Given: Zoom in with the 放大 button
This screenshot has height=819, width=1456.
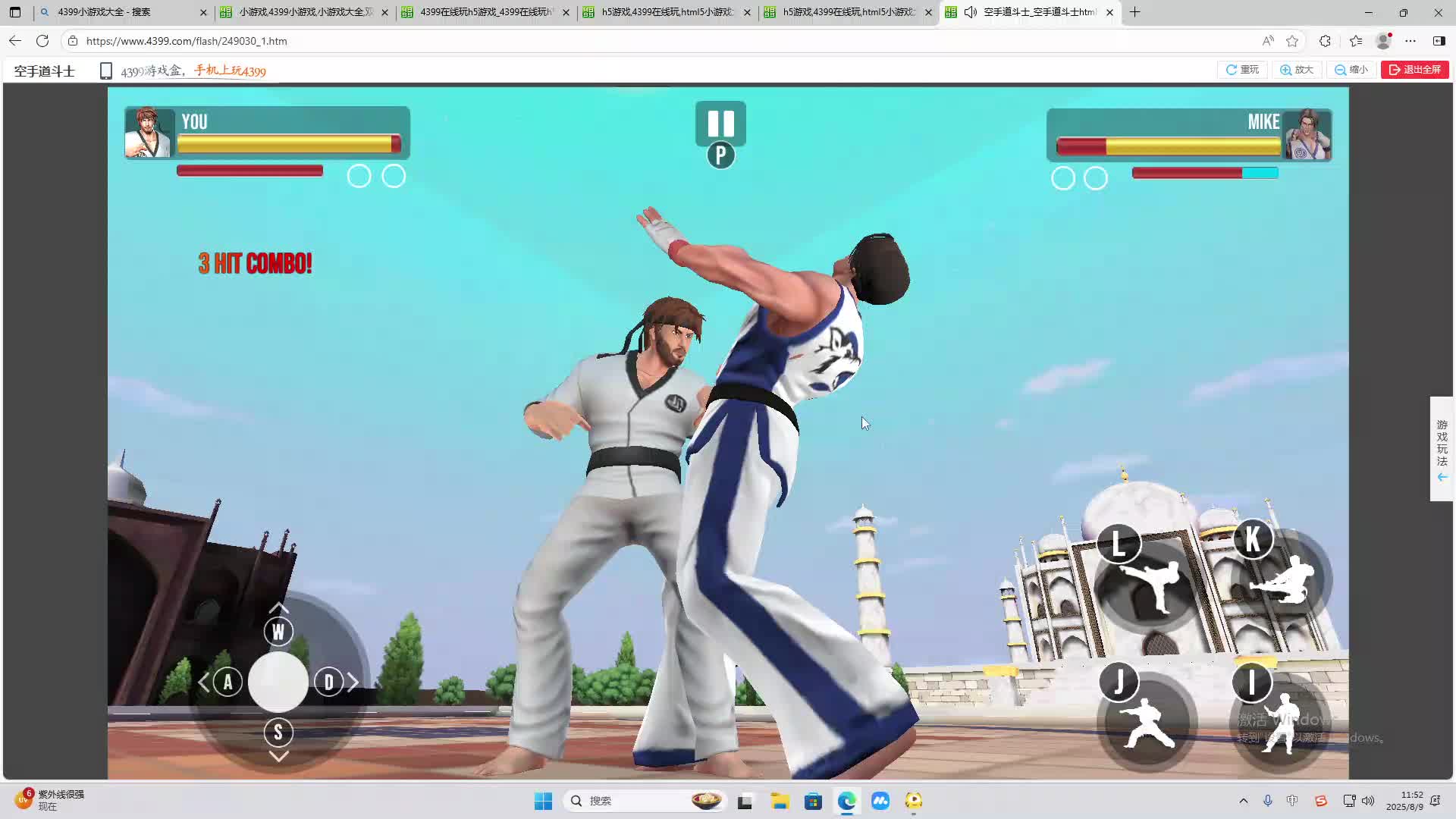Looking at the screenshot, I should tap(1297, 70).
